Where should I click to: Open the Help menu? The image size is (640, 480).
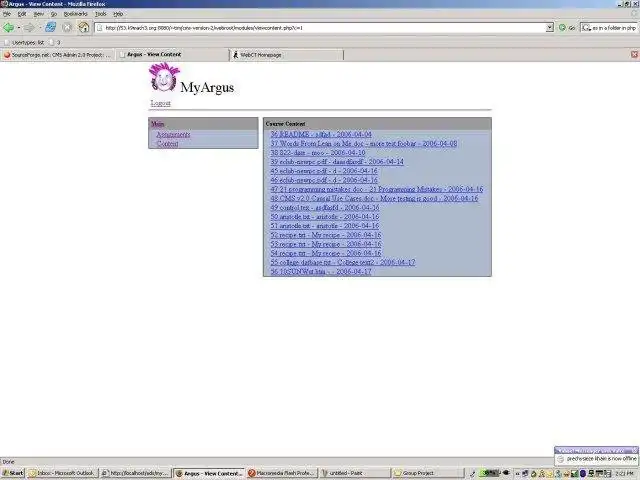click(118, 13)
